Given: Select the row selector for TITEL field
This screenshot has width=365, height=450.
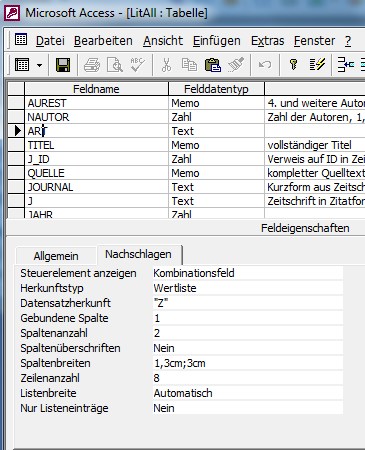Looking at the screenshot, I should 16,145.
